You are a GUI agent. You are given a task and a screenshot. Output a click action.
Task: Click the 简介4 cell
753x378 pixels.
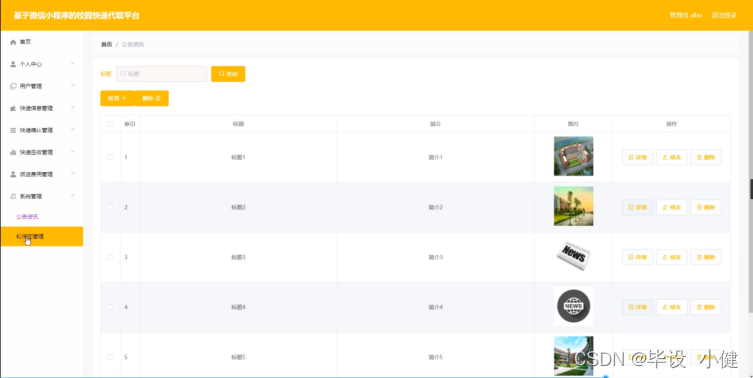(436, 307)
